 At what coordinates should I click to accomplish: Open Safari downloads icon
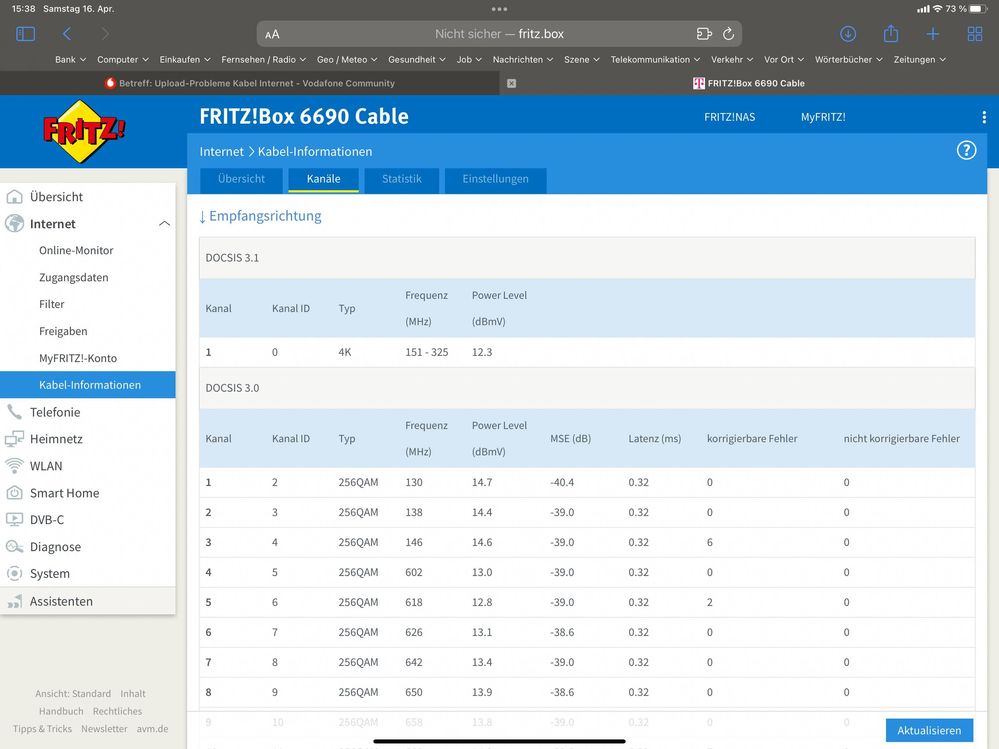click(x=848, y=34)
